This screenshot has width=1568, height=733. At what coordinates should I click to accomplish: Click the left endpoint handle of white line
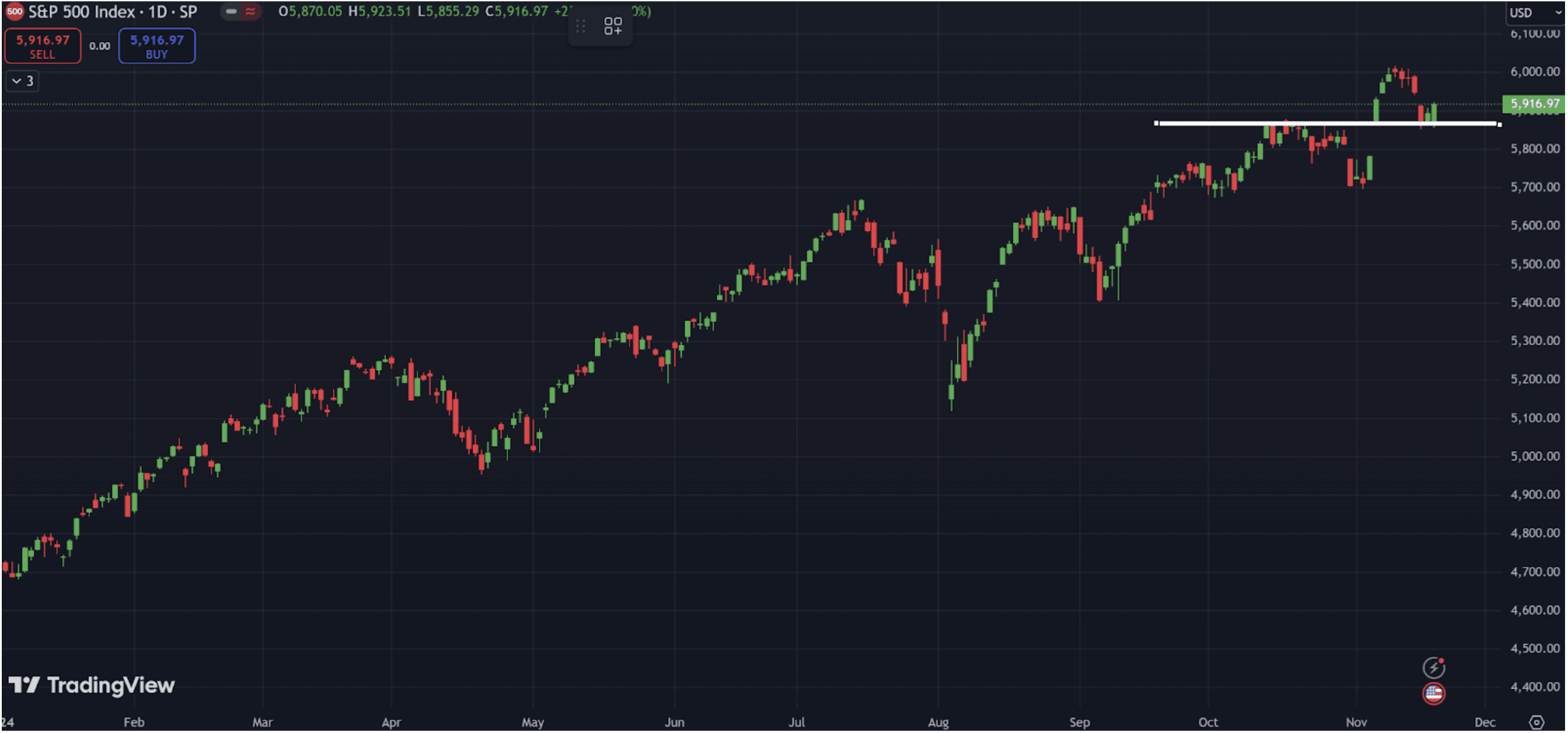coord(1156,123)
